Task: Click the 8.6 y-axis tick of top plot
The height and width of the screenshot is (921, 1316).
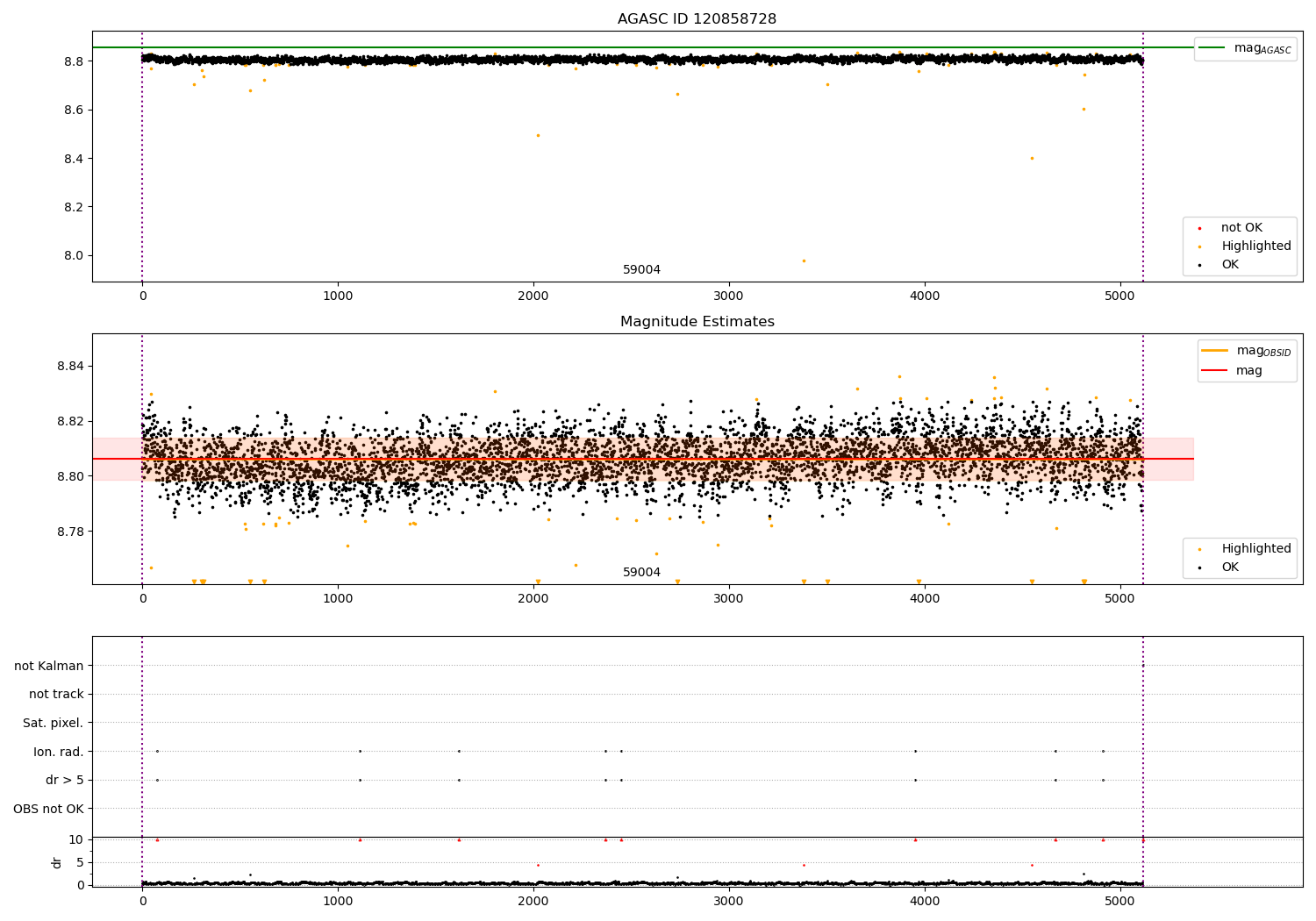Action: [x=73, y=111]
